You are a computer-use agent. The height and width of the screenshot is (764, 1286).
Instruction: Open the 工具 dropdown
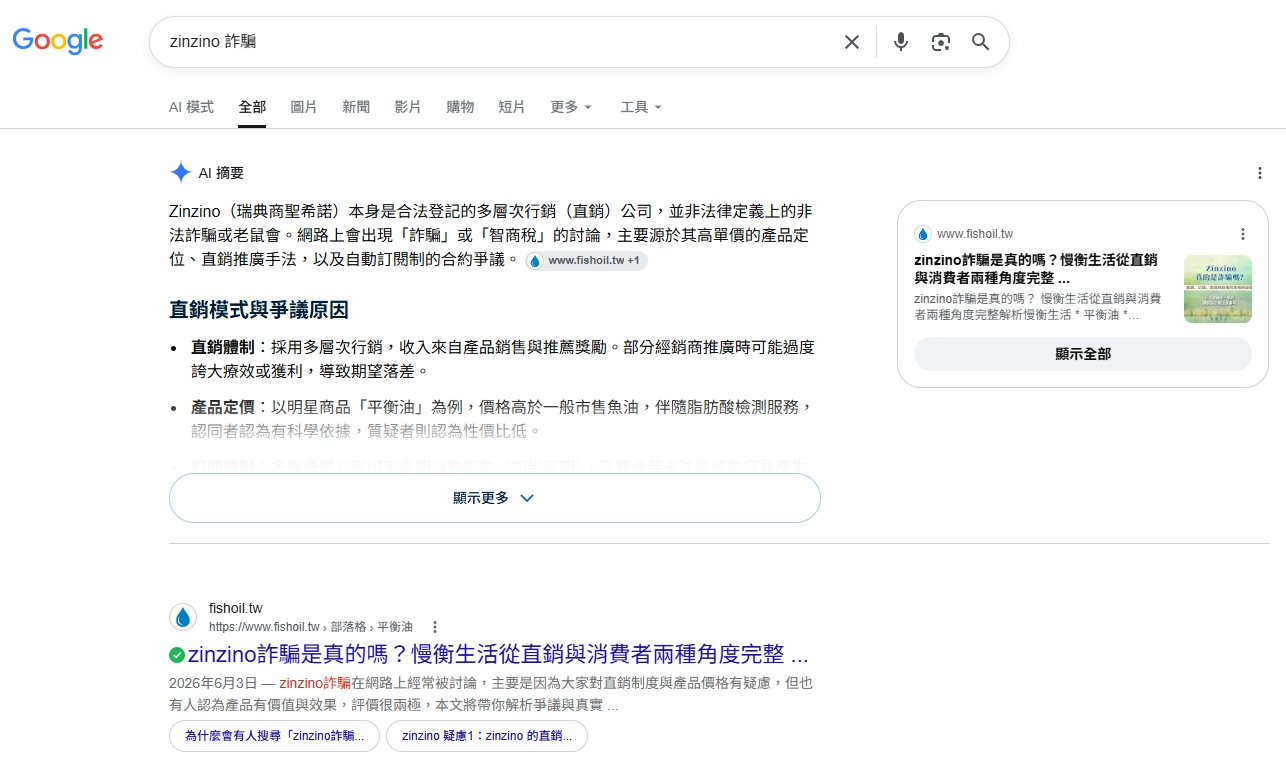[x=641, y=107]
